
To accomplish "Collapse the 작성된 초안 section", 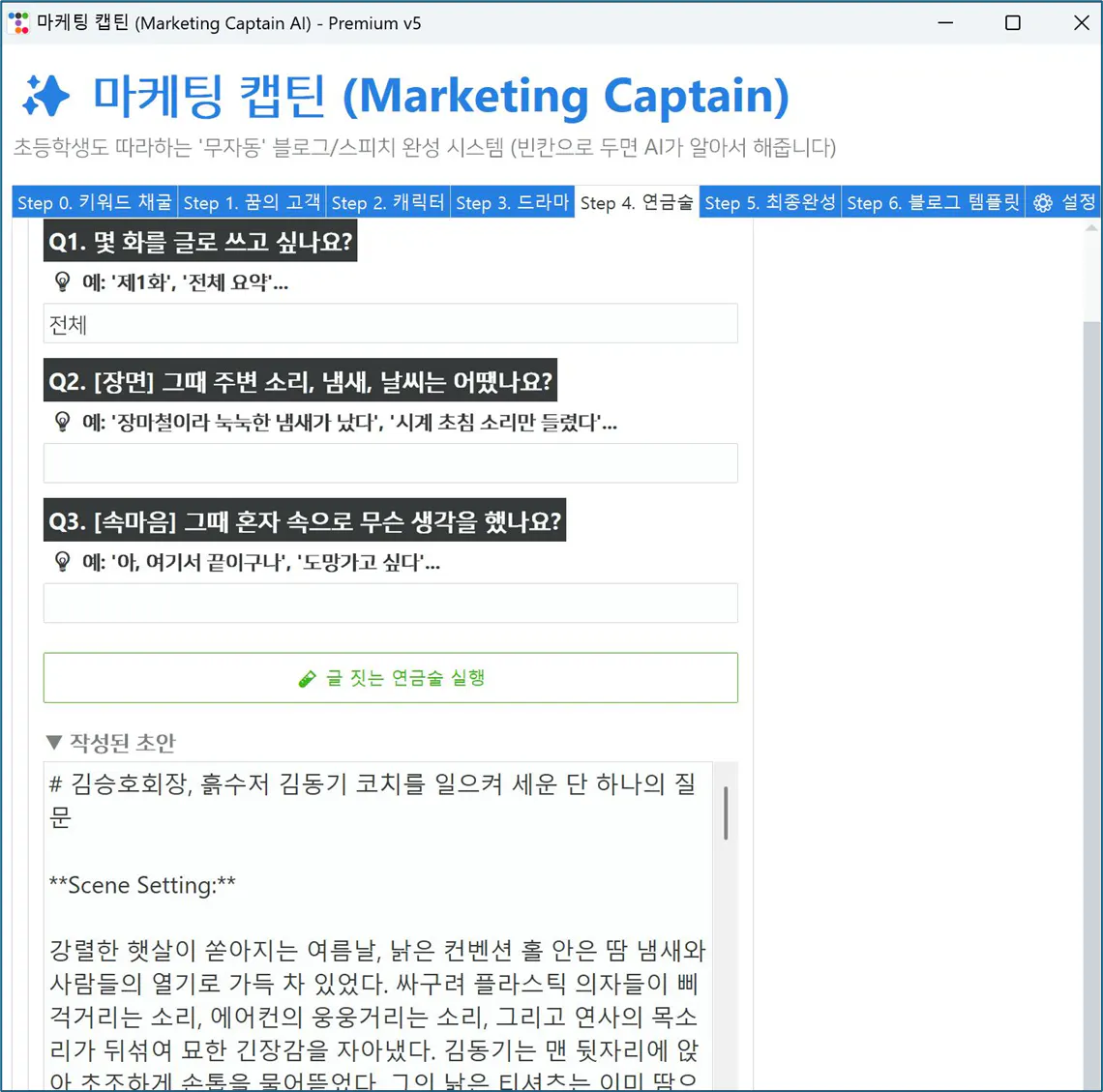I will pyautogui.click(x=55, y=741).
